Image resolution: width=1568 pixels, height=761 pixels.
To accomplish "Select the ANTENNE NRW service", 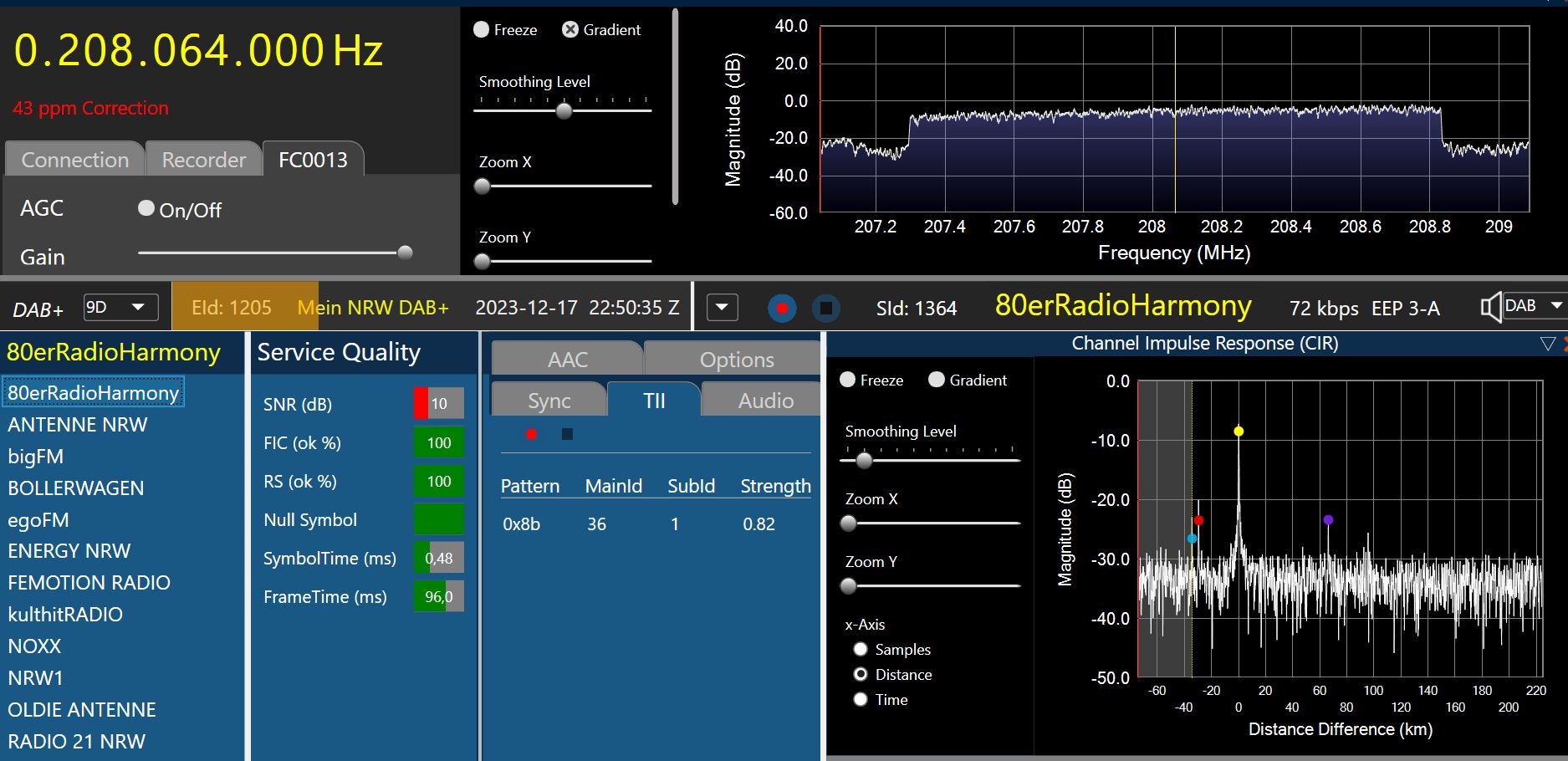I will coord(78,424).
